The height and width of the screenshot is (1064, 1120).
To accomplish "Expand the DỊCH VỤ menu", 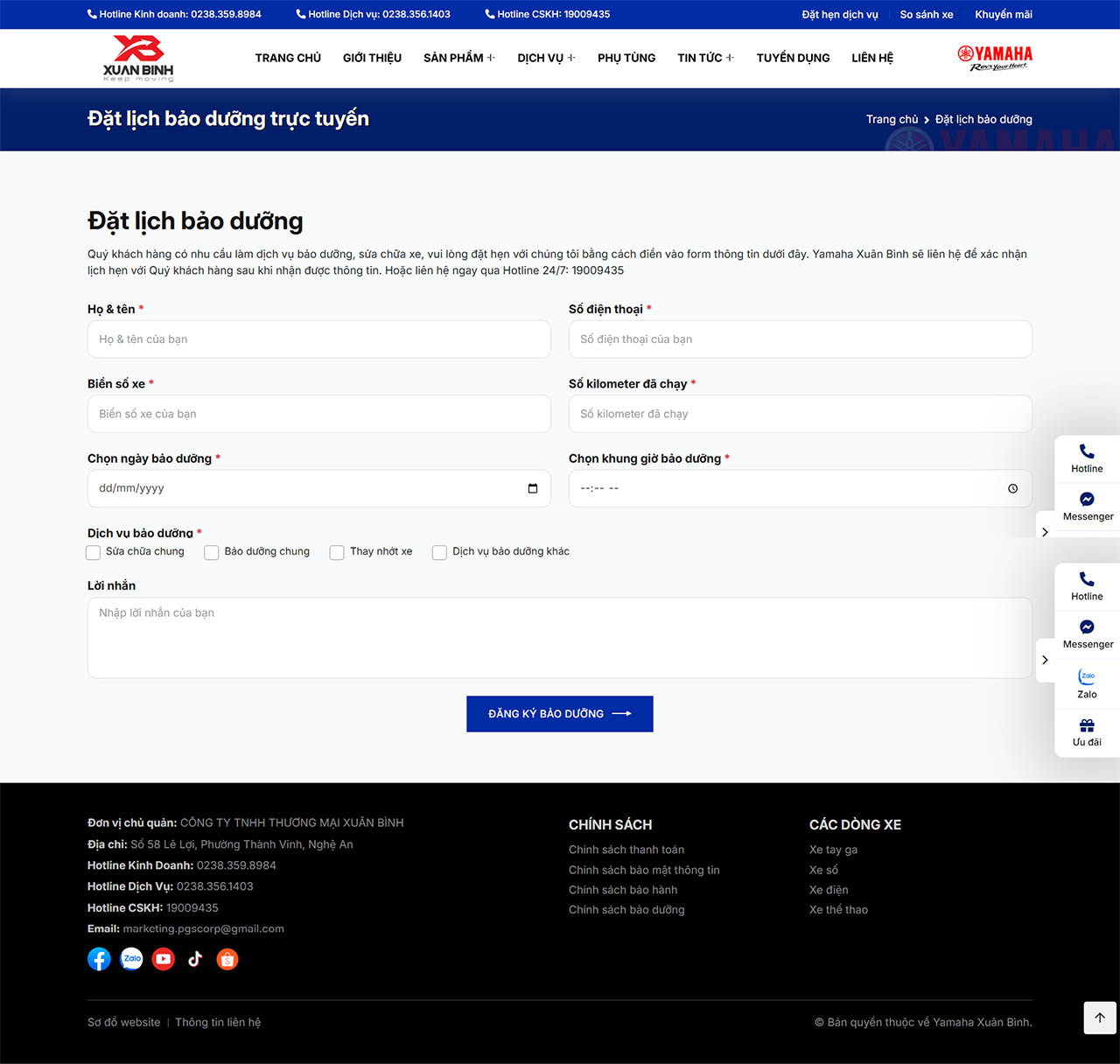I will [x=546, y=58].
